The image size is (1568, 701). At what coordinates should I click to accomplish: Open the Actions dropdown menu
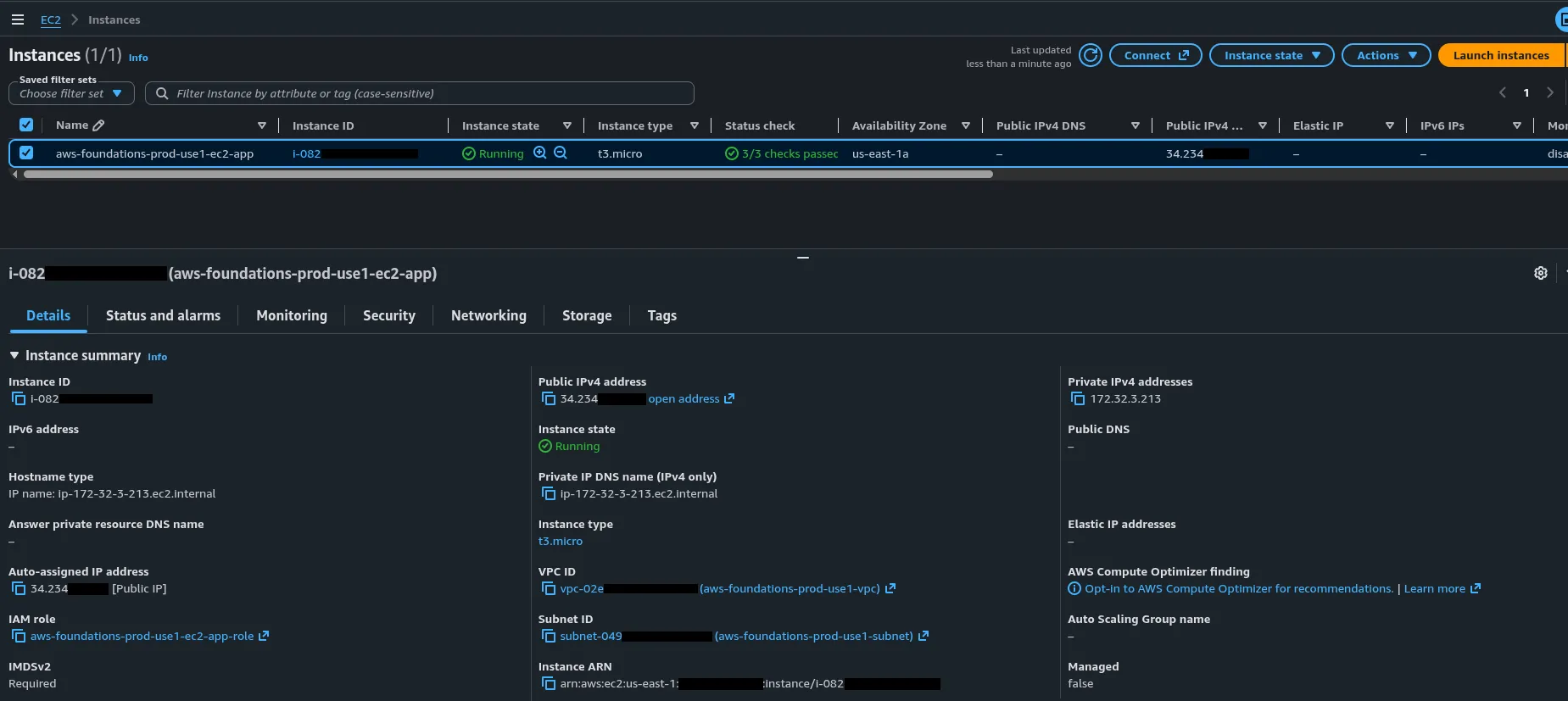[x=1387, y=55]
